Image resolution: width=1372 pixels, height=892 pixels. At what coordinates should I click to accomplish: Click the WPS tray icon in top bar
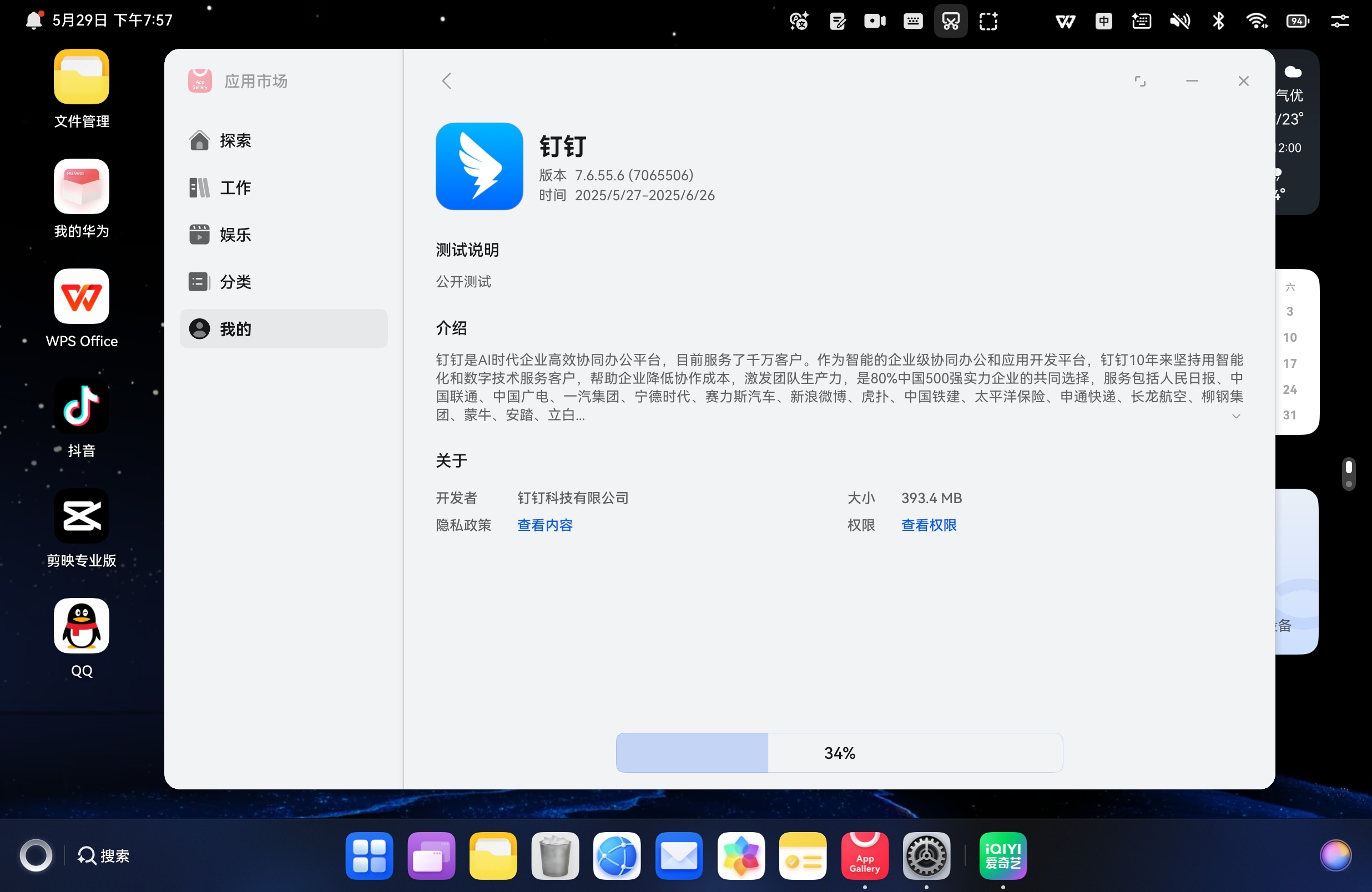[x=1065, y=21]
